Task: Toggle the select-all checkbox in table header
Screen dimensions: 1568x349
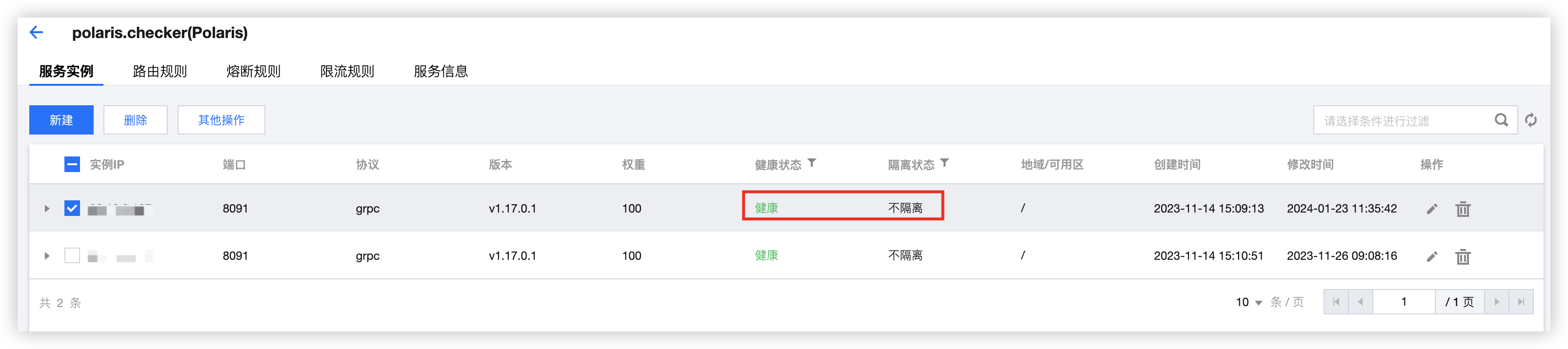Action: pyautogui.click(x=72, y=164)
